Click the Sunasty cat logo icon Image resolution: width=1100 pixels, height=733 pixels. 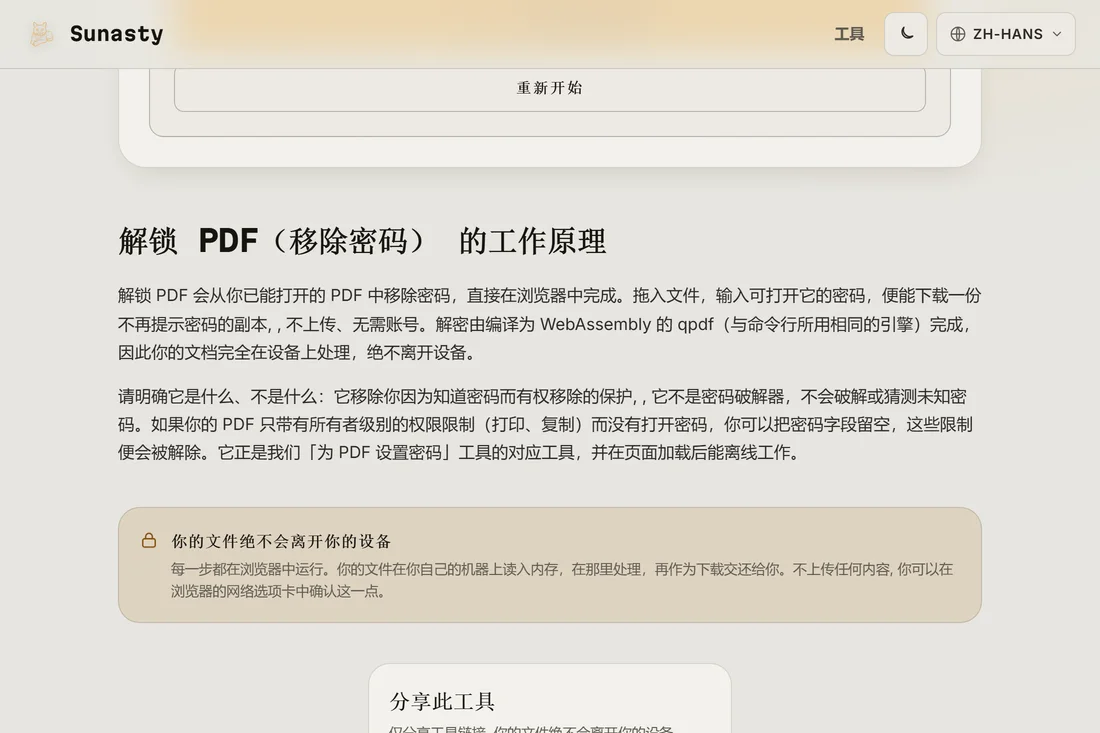(41, 34)
